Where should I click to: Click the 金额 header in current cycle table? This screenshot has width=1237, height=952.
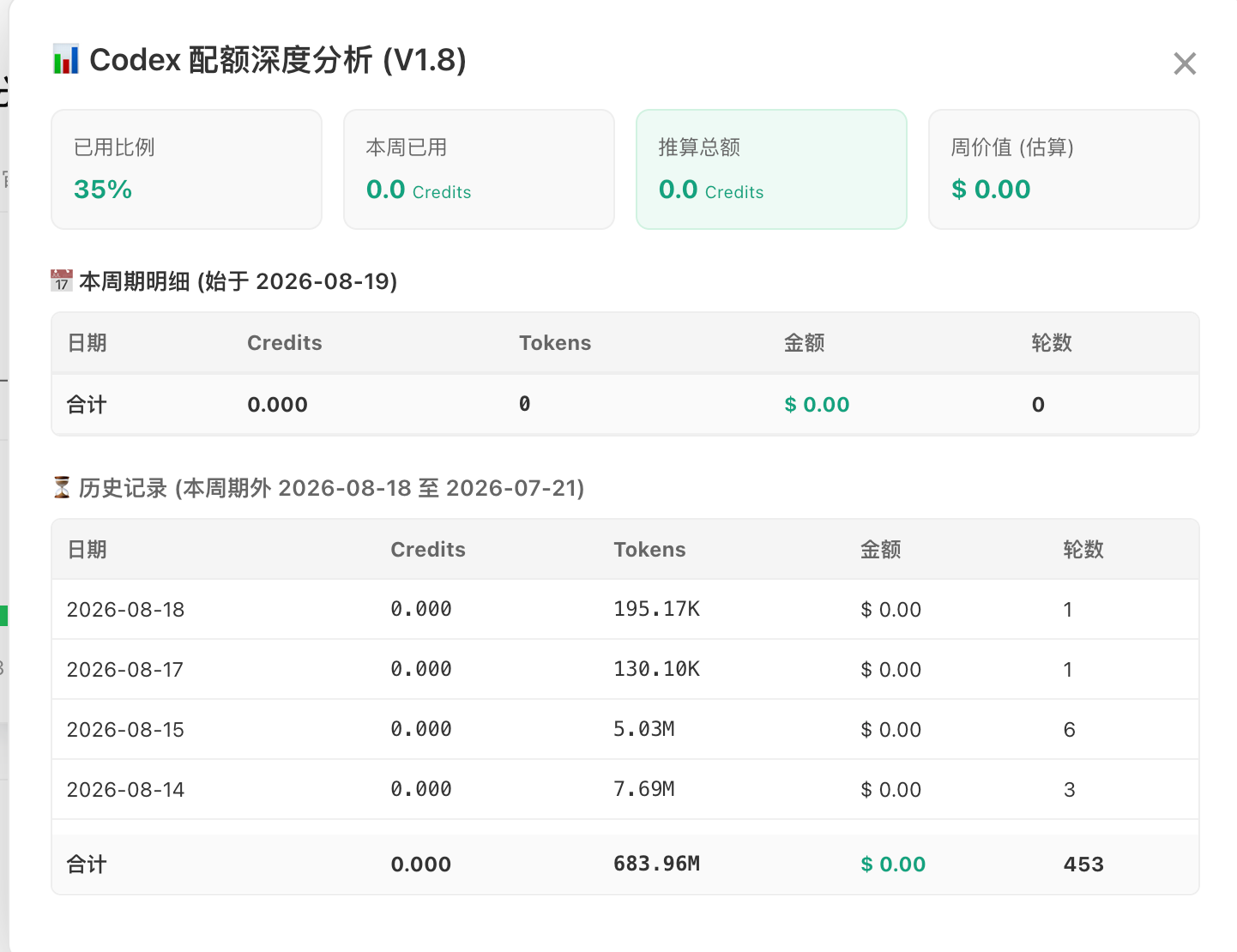[805, 343]
